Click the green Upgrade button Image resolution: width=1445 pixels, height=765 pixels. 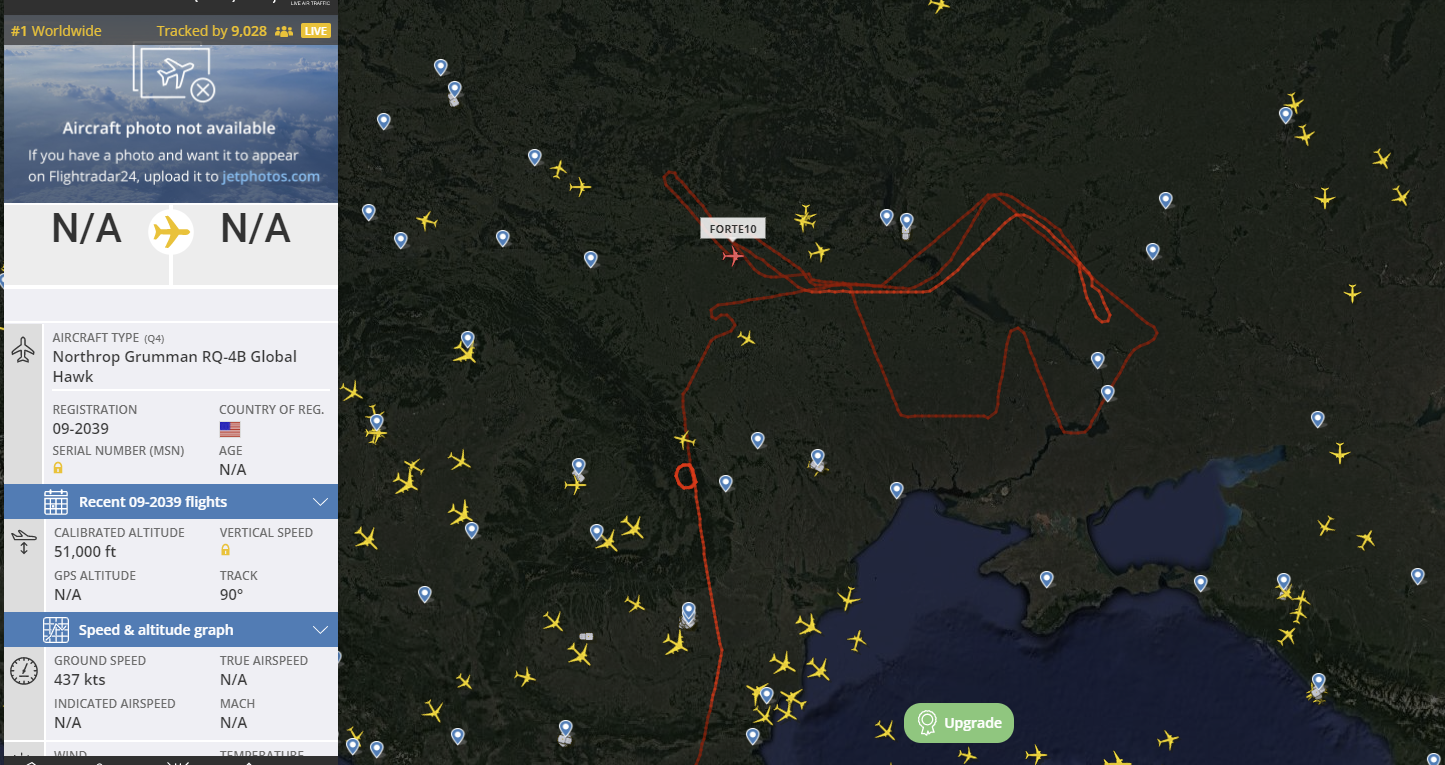point(959,723)
